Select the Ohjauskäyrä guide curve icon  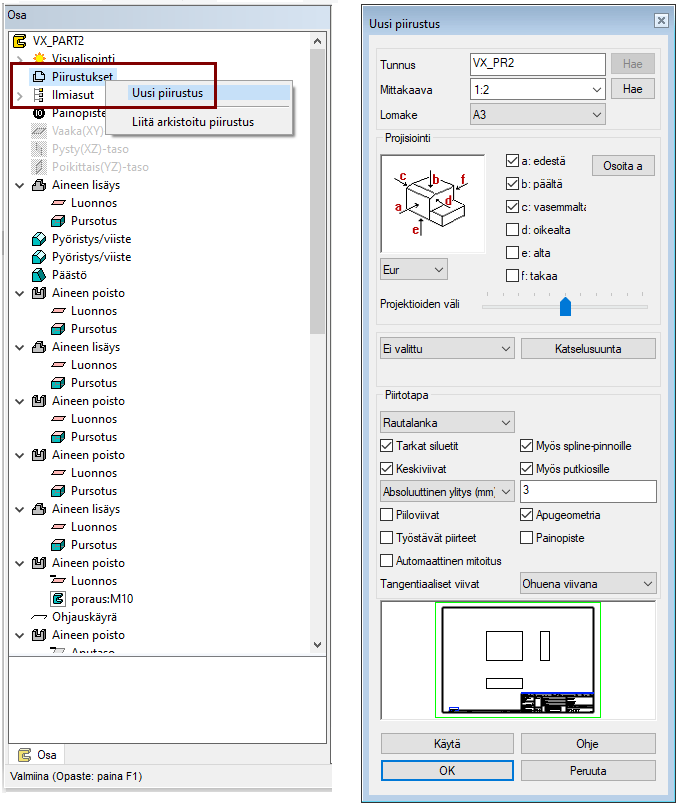click(x=39, y=617)
